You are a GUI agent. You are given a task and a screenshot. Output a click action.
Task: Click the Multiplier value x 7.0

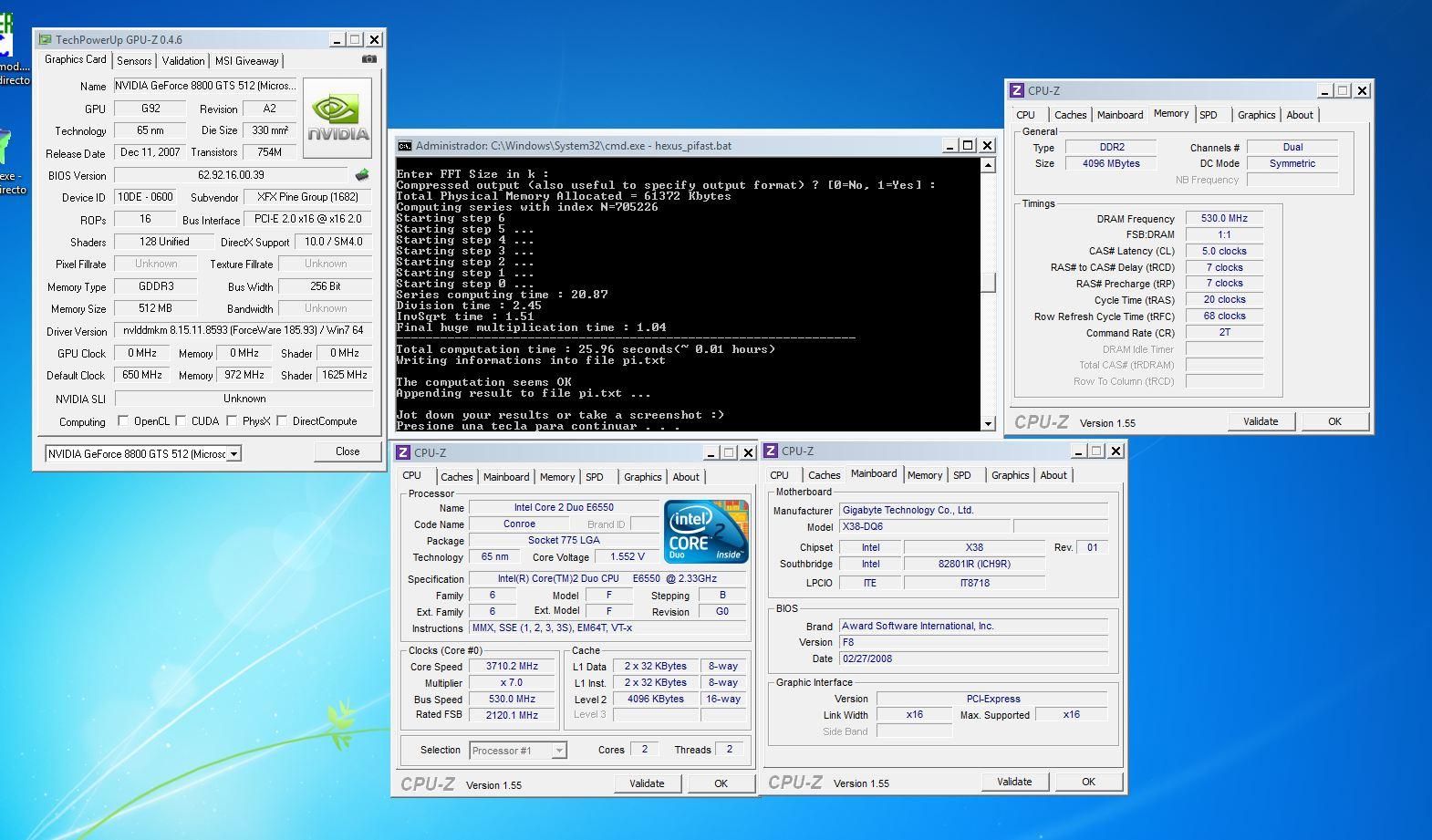click(512, 683)
